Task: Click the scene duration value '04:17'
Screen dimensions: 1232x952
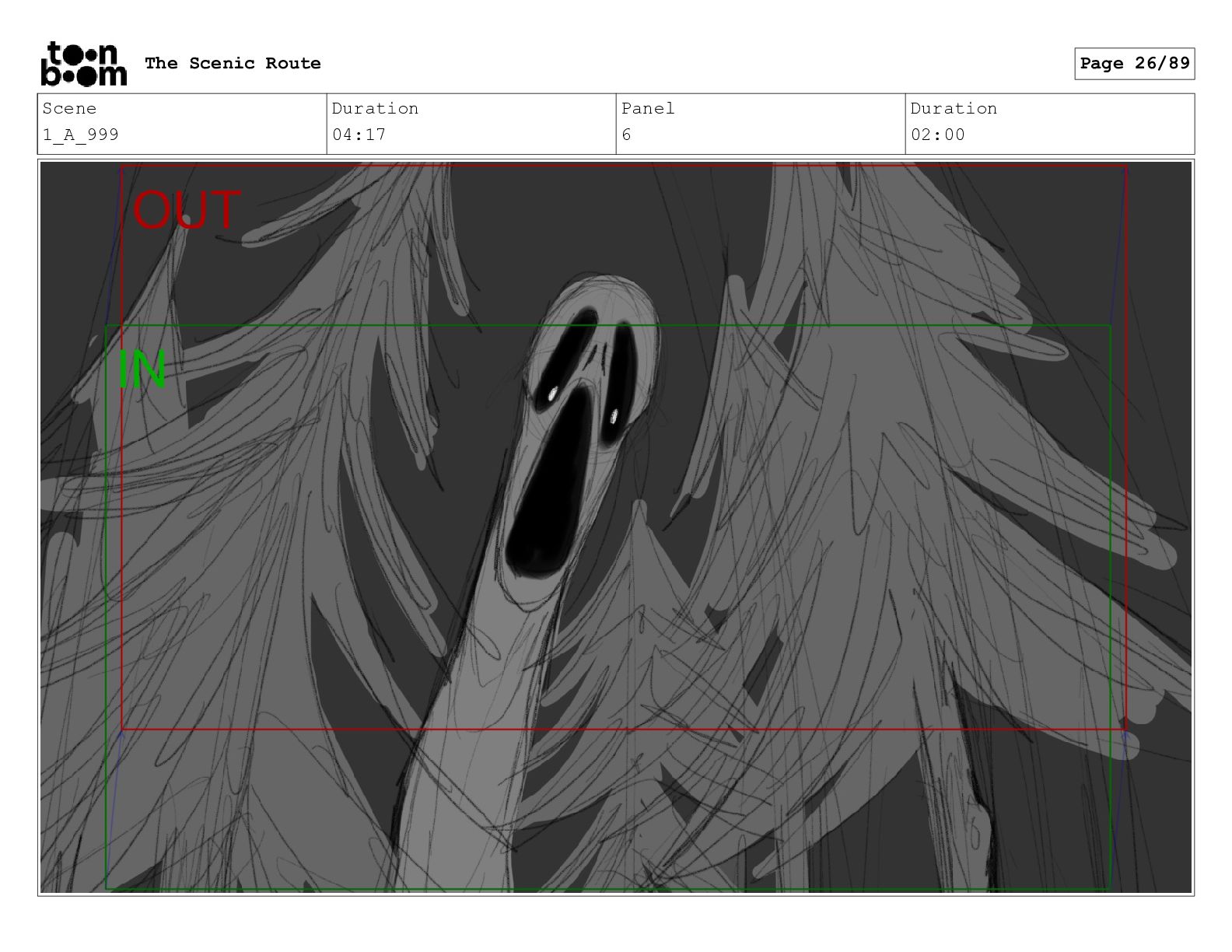Action: point(359,135)
